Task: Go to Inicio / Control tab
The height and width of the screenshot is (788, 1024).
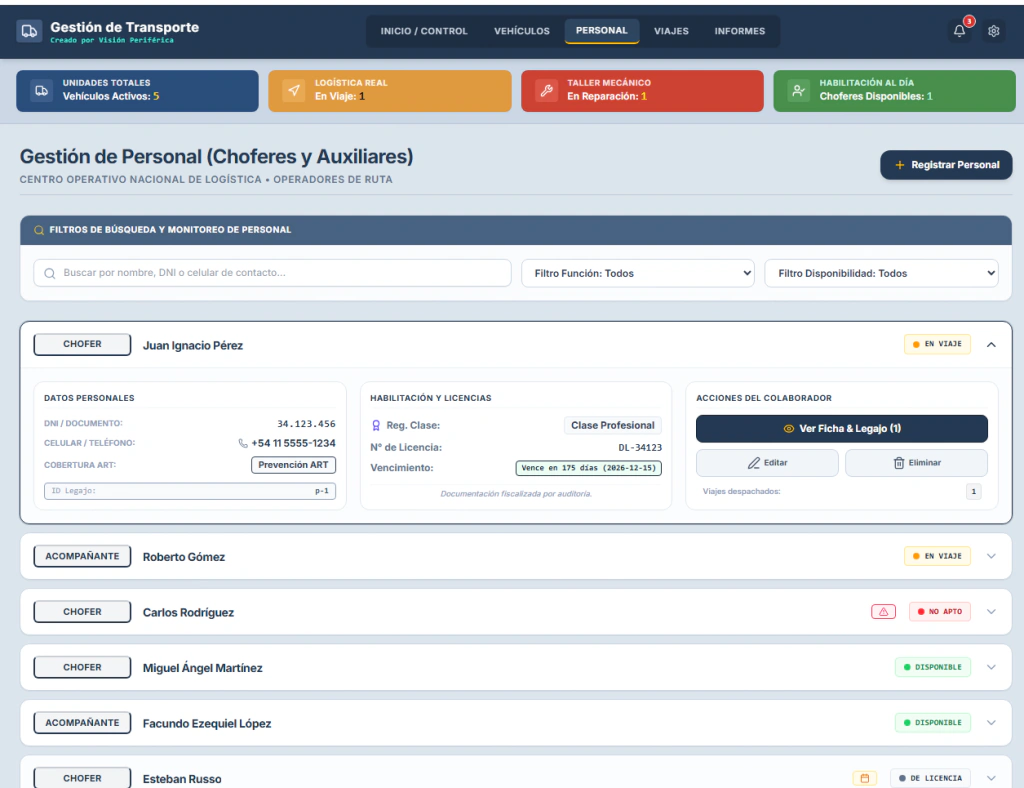Action: pos(424,31)
